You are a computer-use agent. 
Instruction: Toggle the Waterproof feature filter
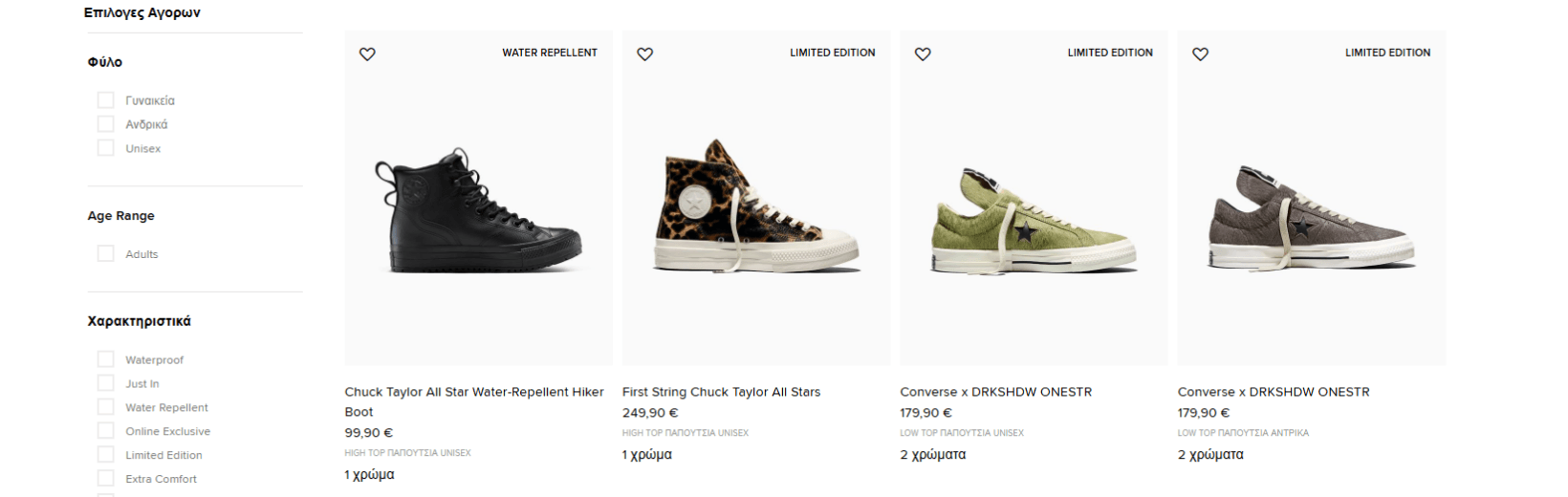pyautogui.click(x=106, y=359)
